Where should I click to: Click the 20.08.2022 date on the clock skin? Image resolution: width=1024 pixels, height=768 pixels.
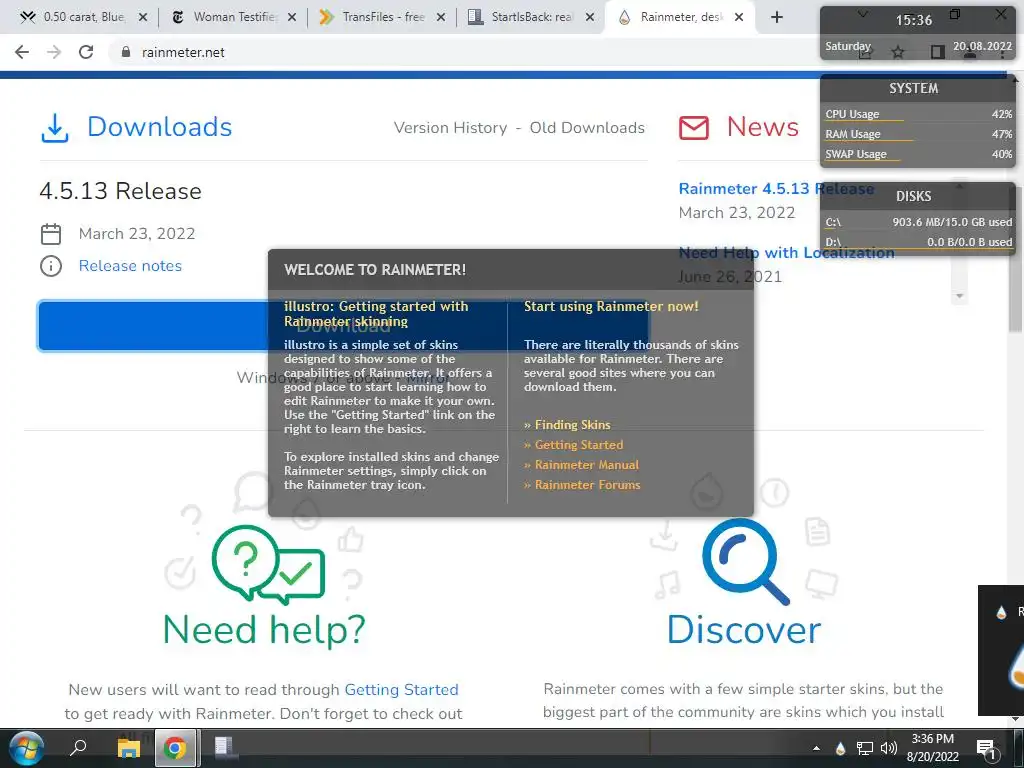(x=982, y=46)
